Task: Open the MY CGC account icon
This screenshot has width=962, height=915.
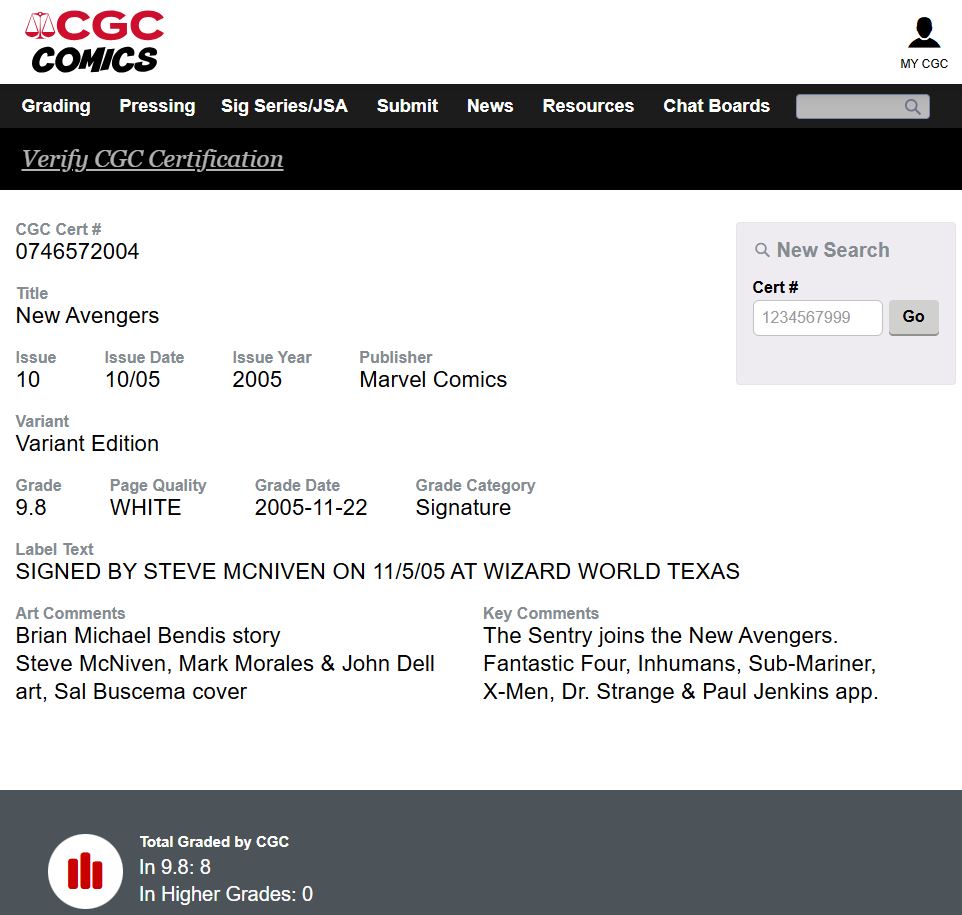Action: click(923, 43)
